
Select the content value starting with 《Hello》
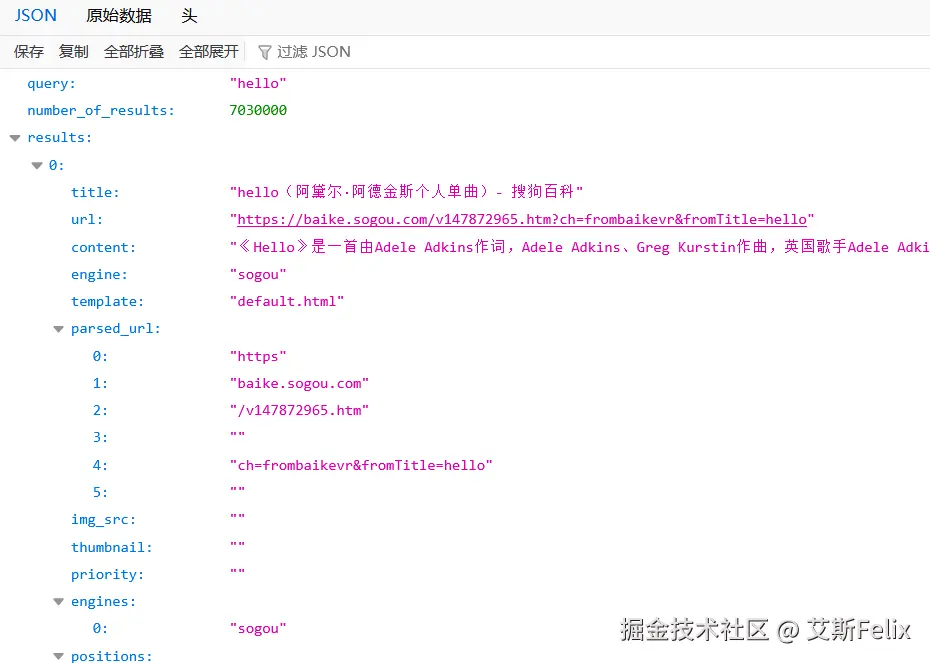click(579, 247)
